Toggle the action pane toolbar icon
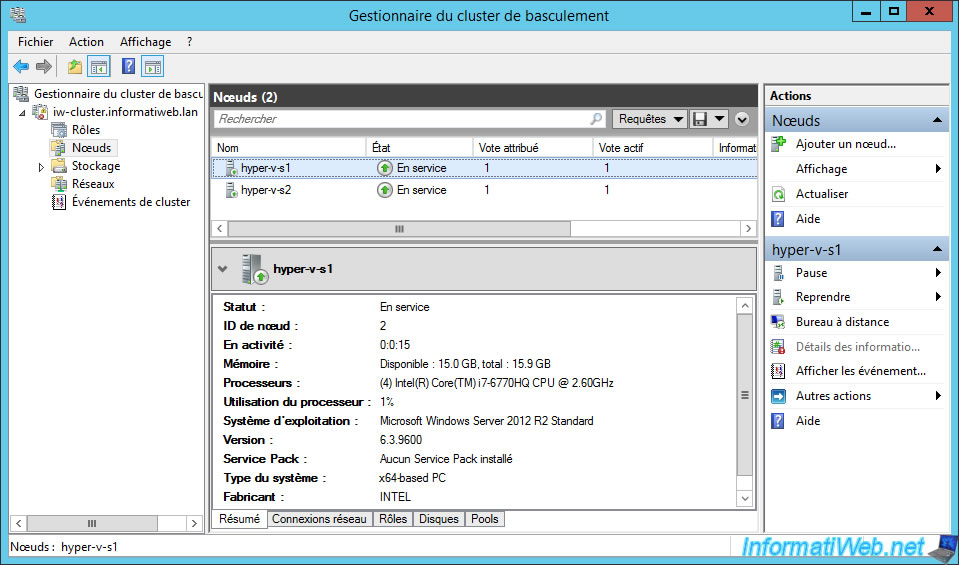959x565 pixels. [152, 67]
